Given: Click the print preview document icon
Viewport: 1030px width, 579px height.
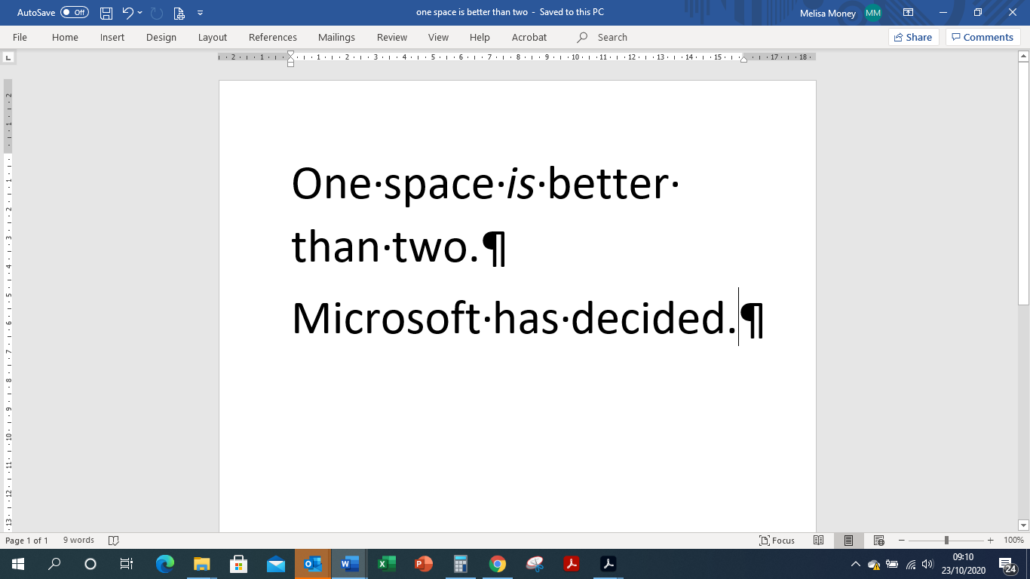Looking at the screenshot, I should [x=179, y=12].
